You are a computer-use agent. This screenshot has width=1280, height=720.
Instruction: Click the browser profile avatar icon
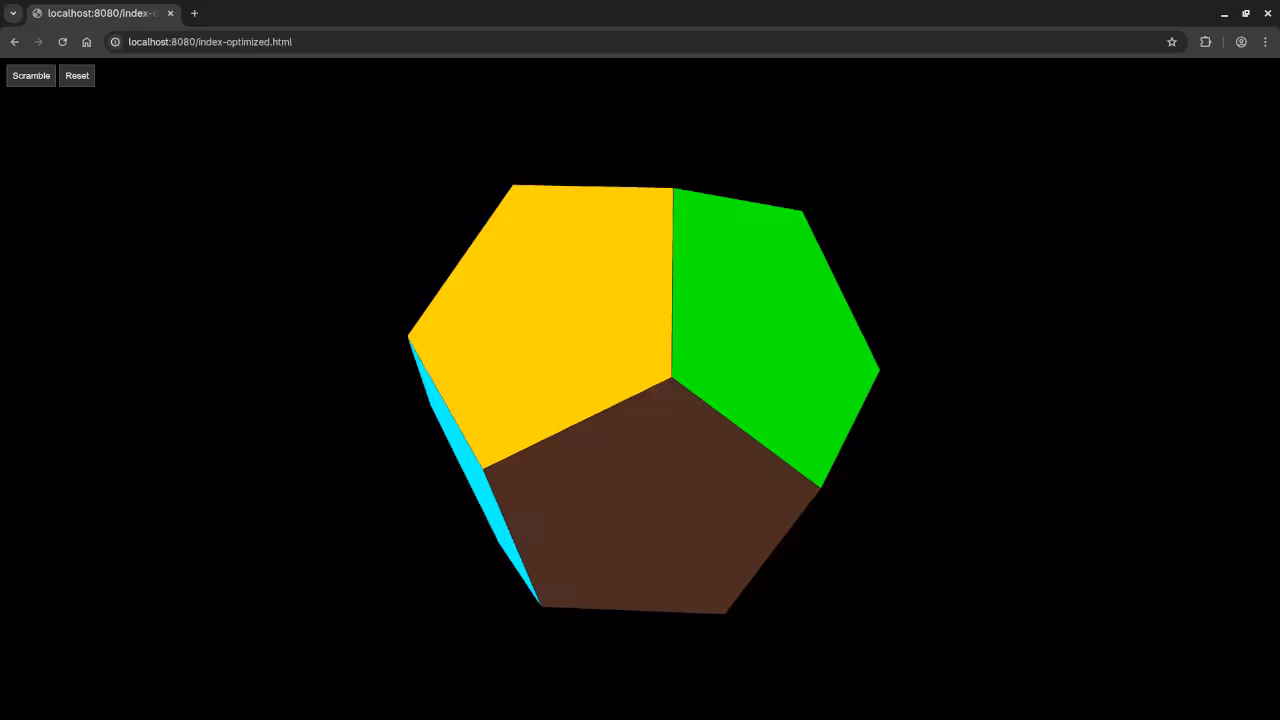point(1241,42)
